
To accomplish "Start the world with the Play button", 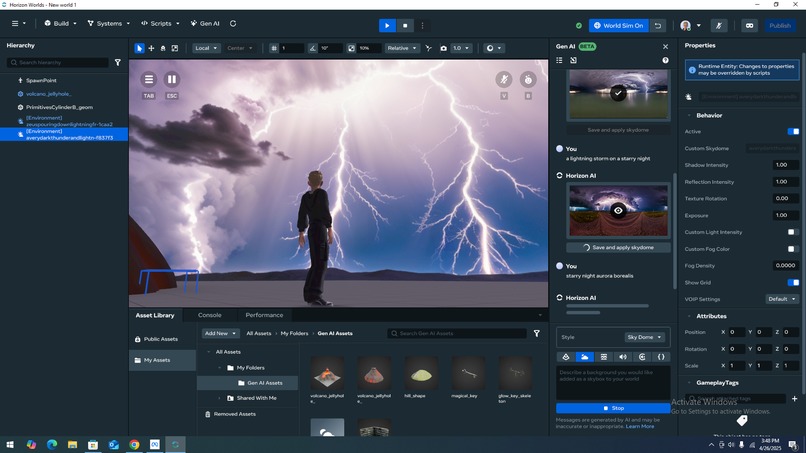I will 387,26.
